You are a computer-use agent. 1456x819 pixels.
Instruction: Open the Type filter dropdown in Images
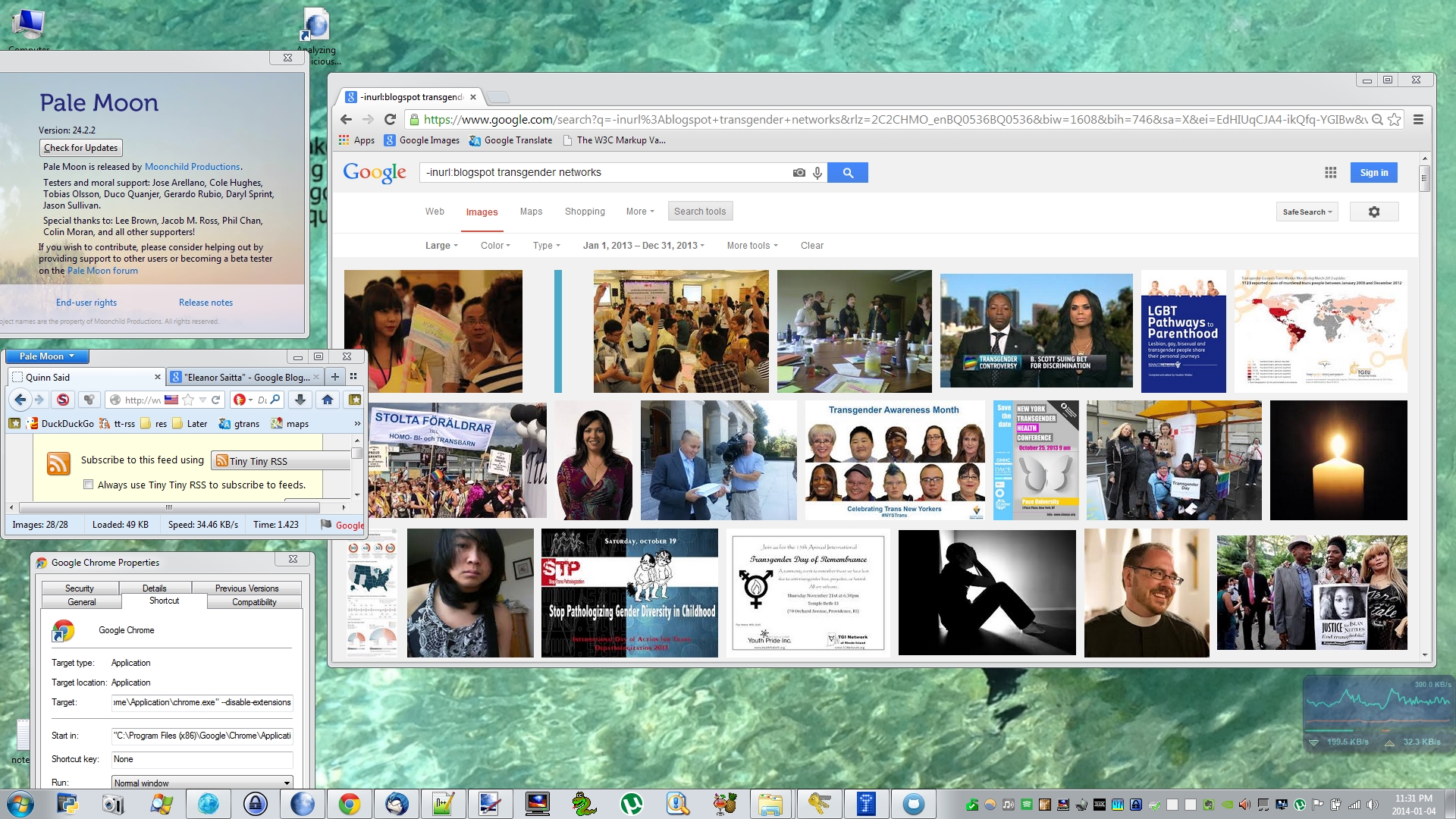545,245
